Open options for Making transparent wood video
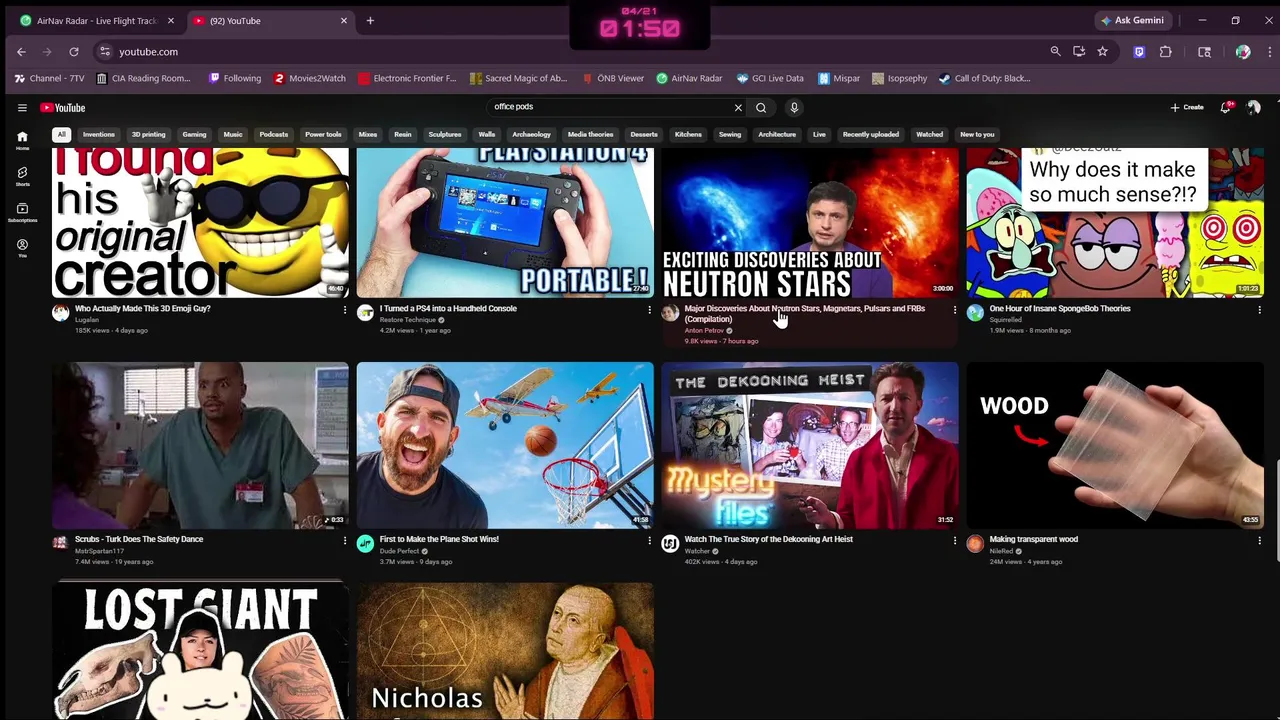1280x720 pixels. (1259, 541)
